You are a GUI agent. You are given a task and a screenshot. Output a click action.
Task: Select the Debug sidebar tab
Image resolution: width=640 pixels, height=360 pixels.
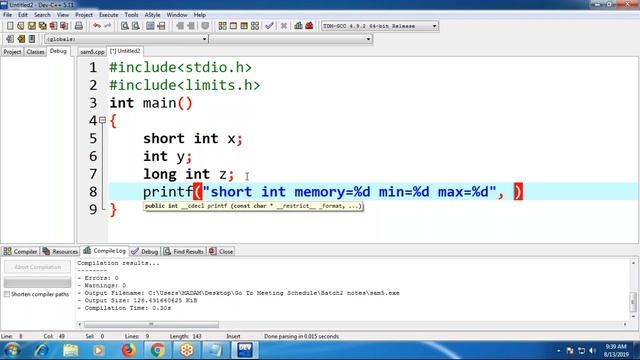coord(58,51)
